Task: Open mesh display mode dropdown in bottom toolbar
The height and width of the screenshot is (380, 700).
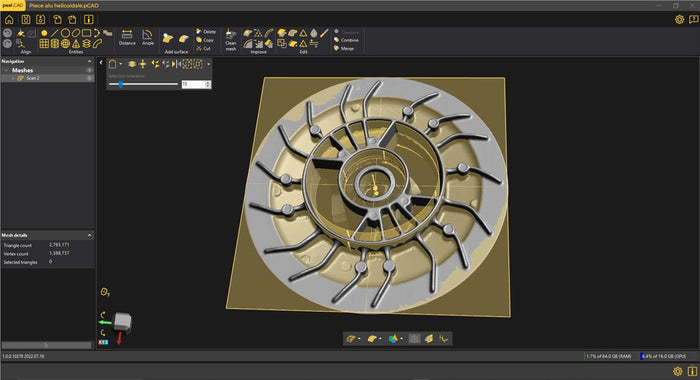Action: click(x=359, y=339)
